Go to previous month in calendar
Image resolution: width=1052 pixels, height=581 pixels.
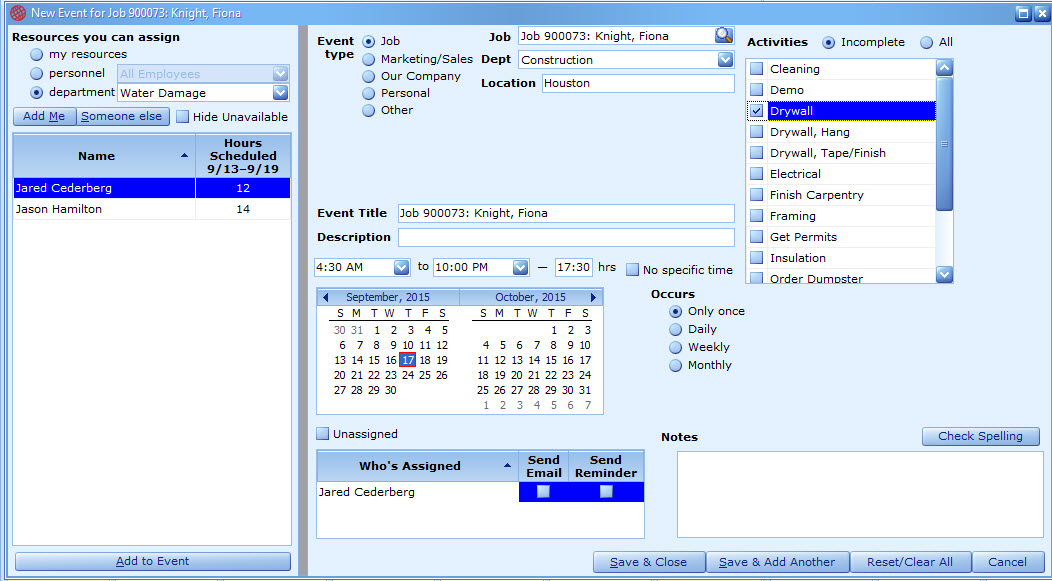pos(325,297)
